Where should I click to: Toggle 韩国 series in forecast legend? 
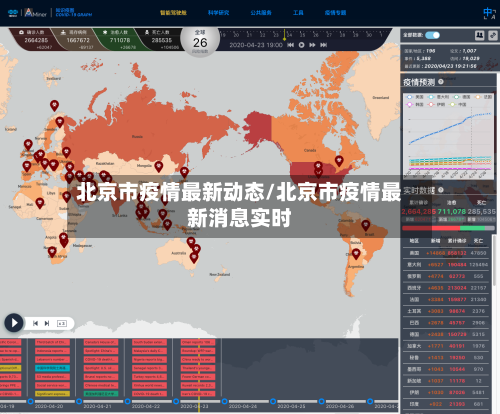click(415, 105)
